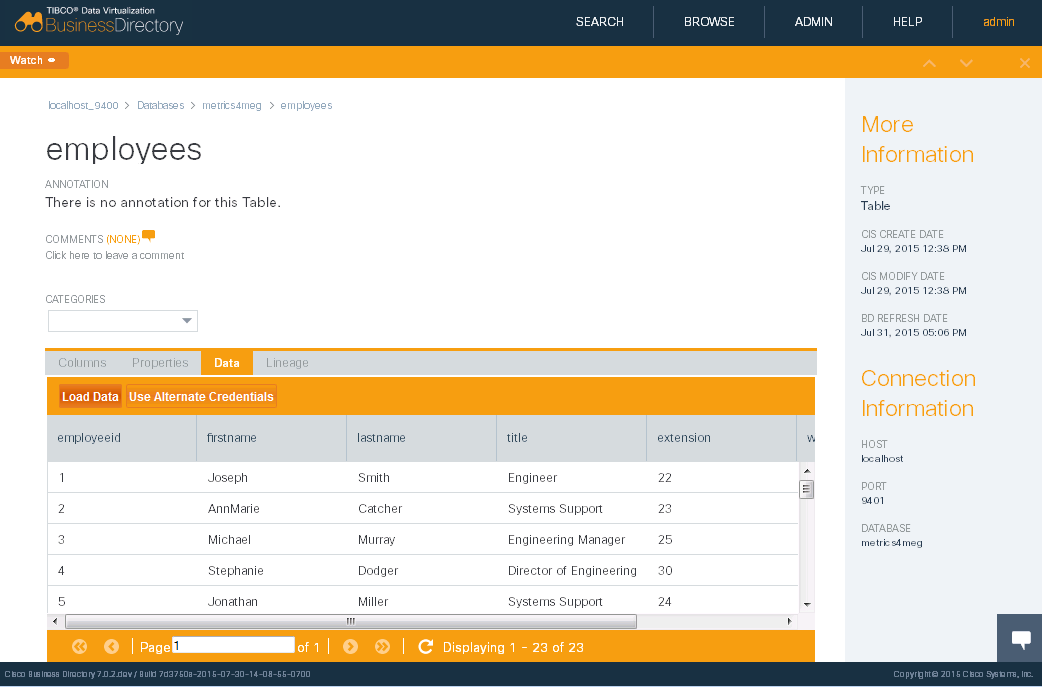
Task: Toggle the Watch button
Action: tap(34, 61)
